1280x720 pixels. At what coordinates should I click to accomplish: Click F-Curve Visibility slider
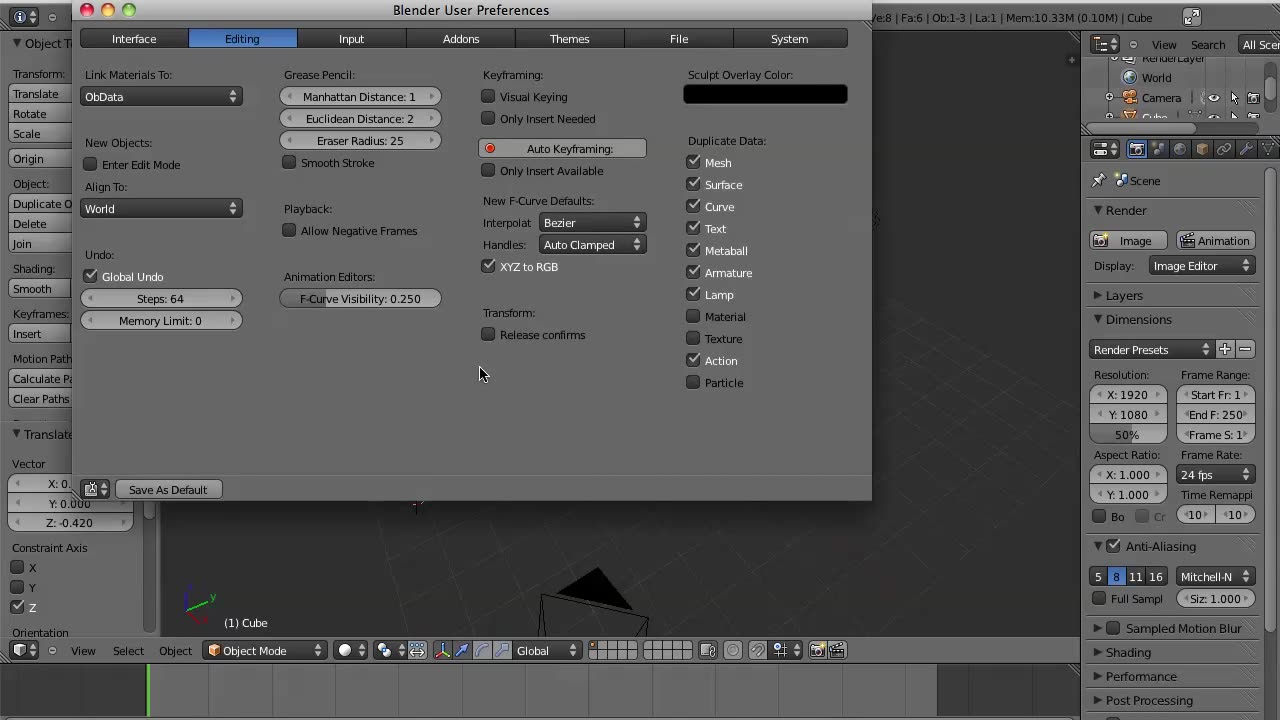(360, 299)
